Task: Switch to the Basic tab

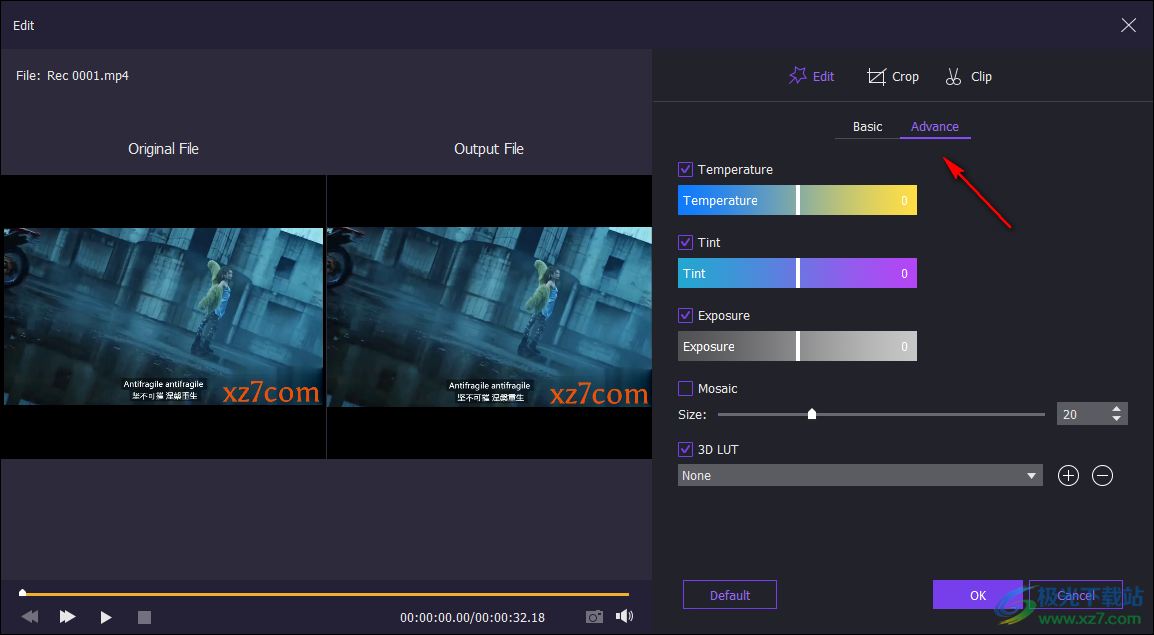Action: [867, 127]
